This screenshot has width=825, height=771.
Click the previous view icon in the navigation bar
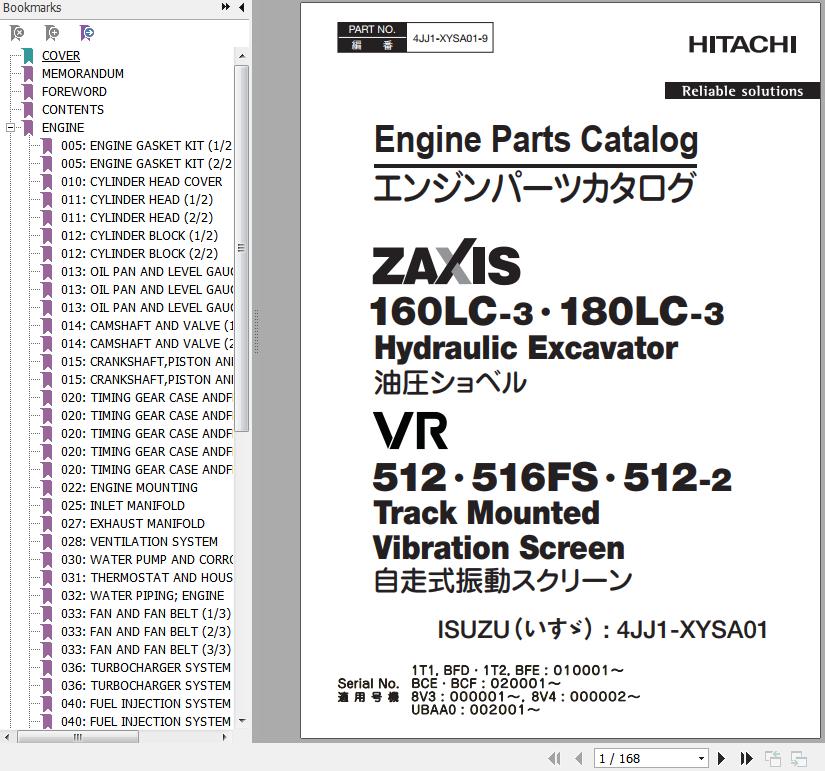(x=773, y=759)
